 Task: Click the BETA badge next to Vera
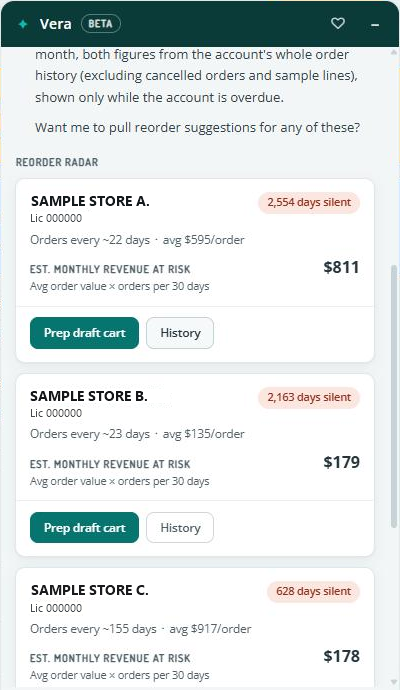[101, 24]
